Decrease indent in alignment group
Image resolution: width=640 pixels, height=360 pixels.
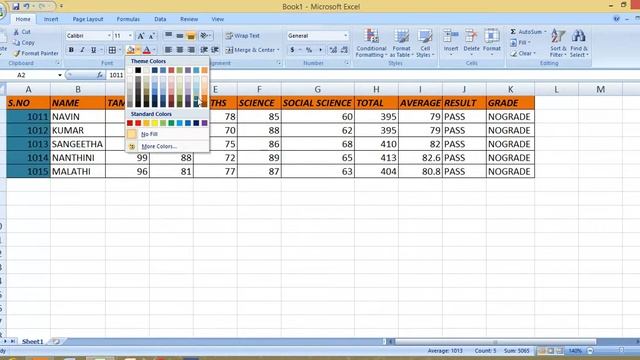coord(204,50)
